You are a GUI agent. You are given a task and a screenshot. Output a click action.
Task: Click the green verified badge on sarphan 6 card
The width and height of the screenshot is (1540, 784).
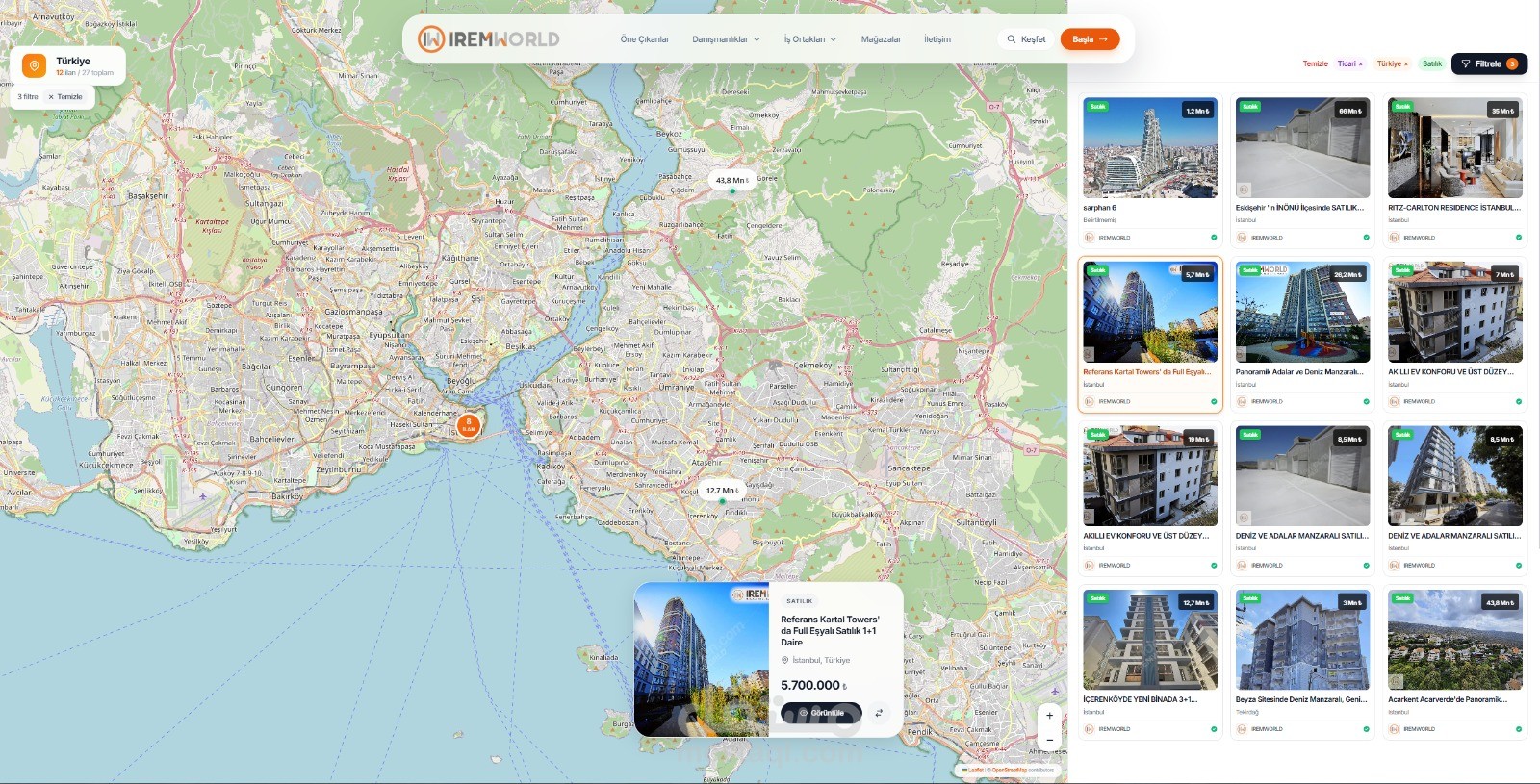(1214, 237)
